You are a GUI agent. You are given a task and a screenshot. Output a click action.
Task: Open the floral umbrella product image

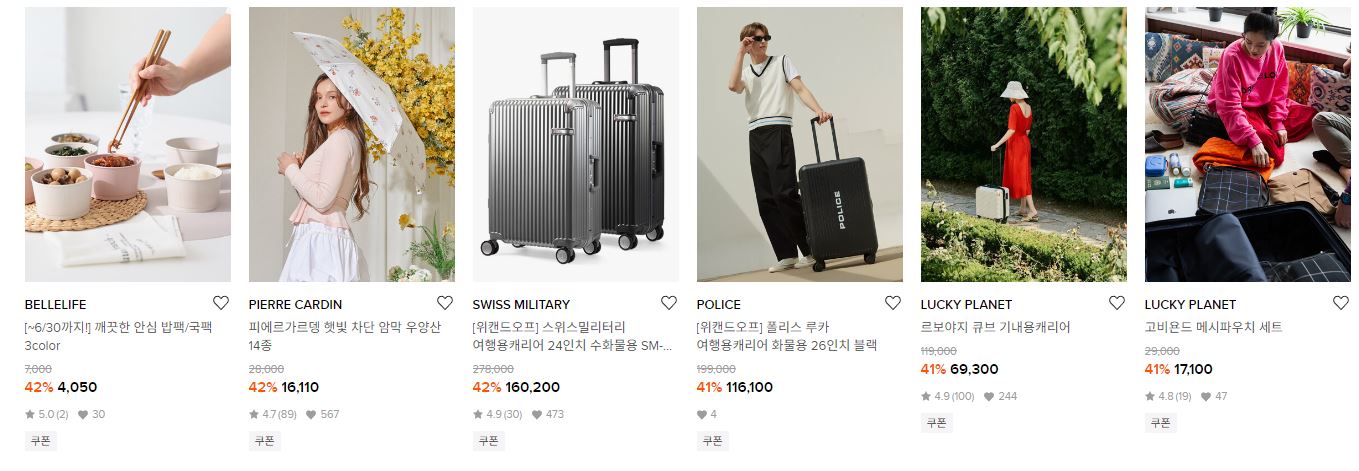pyautogui.click(x=352, y=145)
